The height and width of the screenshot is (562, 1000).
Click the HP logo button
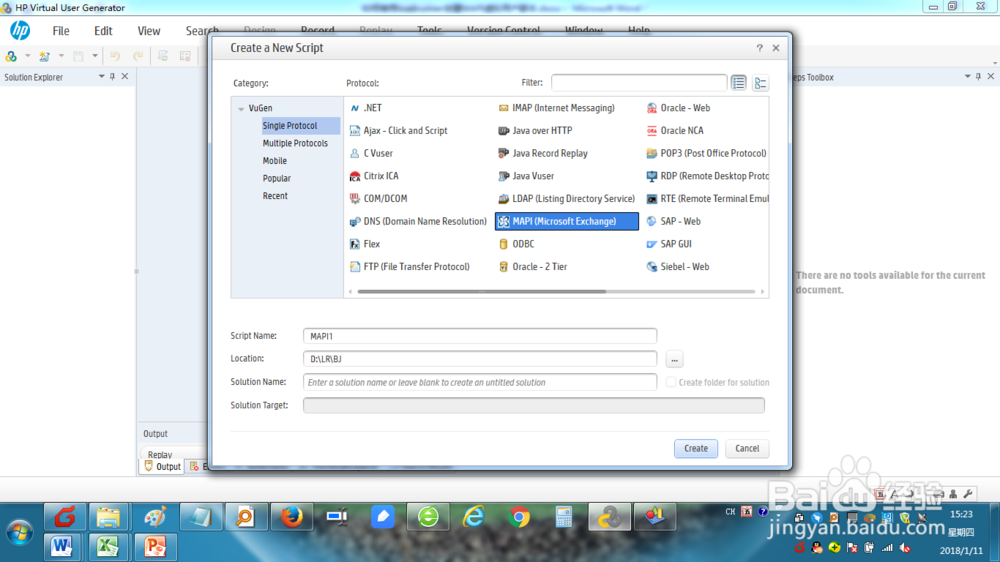click(x=20, y=31)
